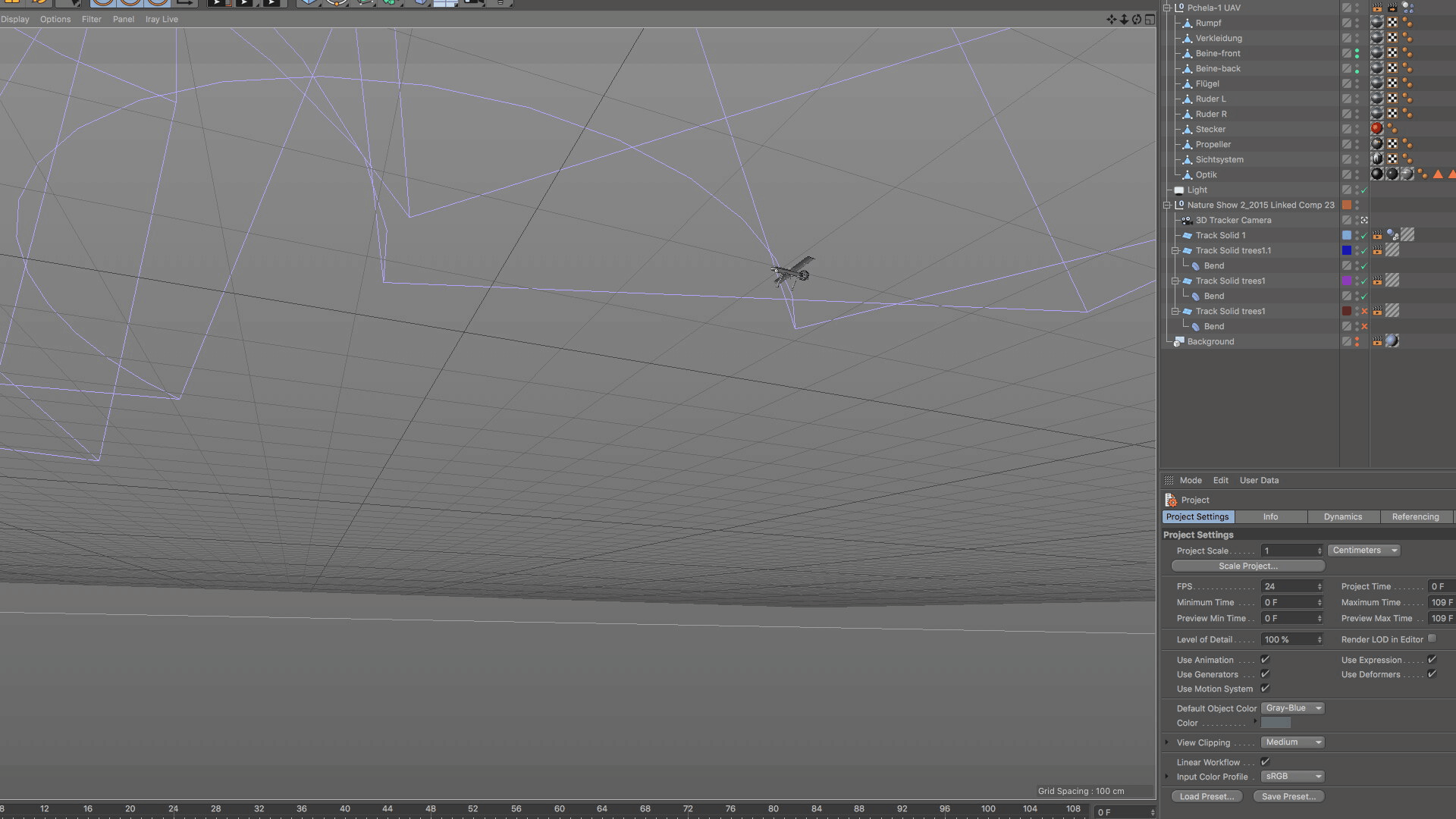Toggle the Linear Workflow checkbox

pyautogui.click(x=1265, y=762)
